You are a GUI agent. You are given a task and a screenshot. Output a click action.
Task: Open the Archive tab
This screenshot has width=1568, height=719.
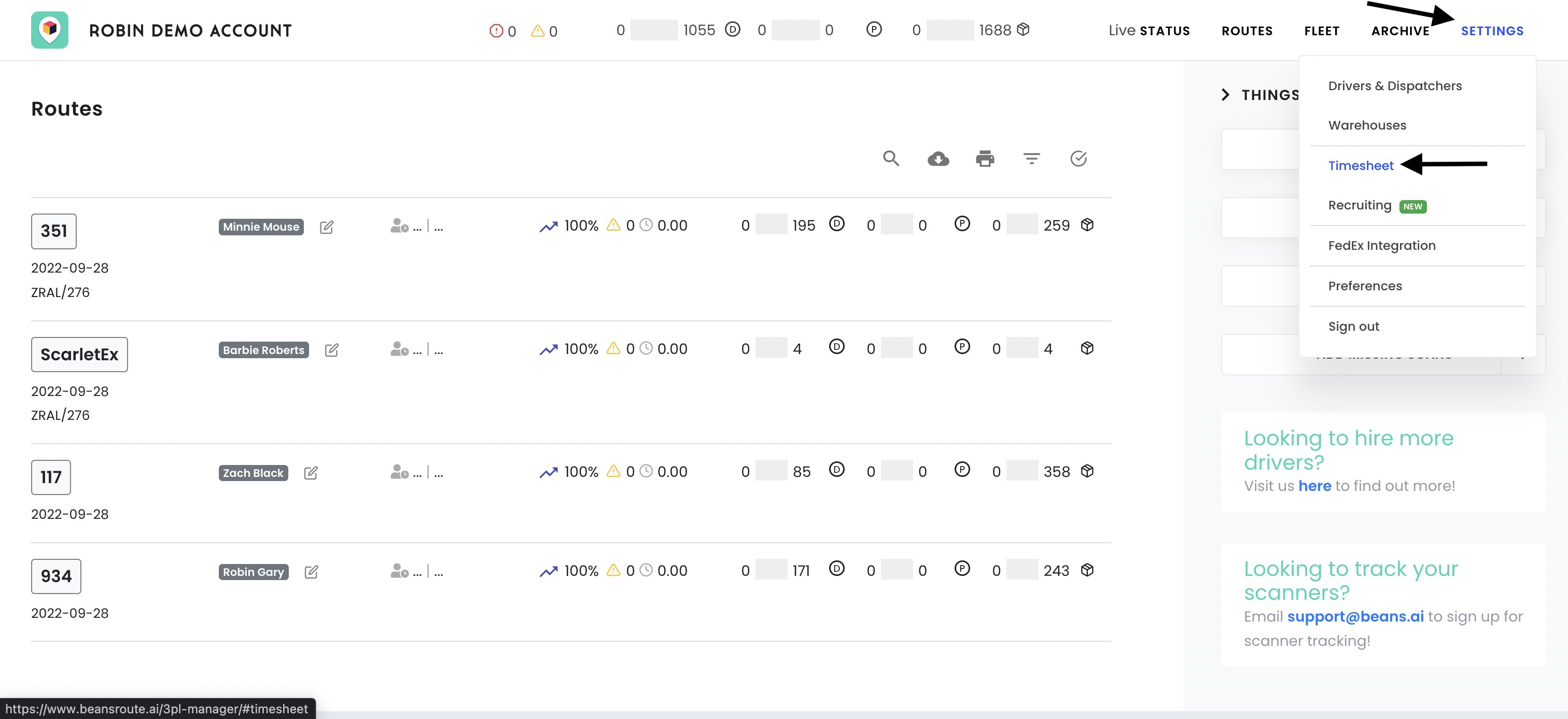tap(1400, 31)
